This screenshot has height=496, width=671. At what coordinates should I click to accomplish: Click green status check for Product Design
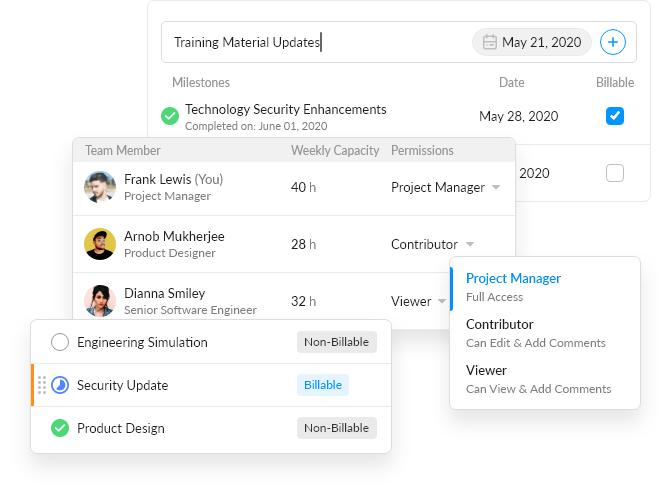60,428
